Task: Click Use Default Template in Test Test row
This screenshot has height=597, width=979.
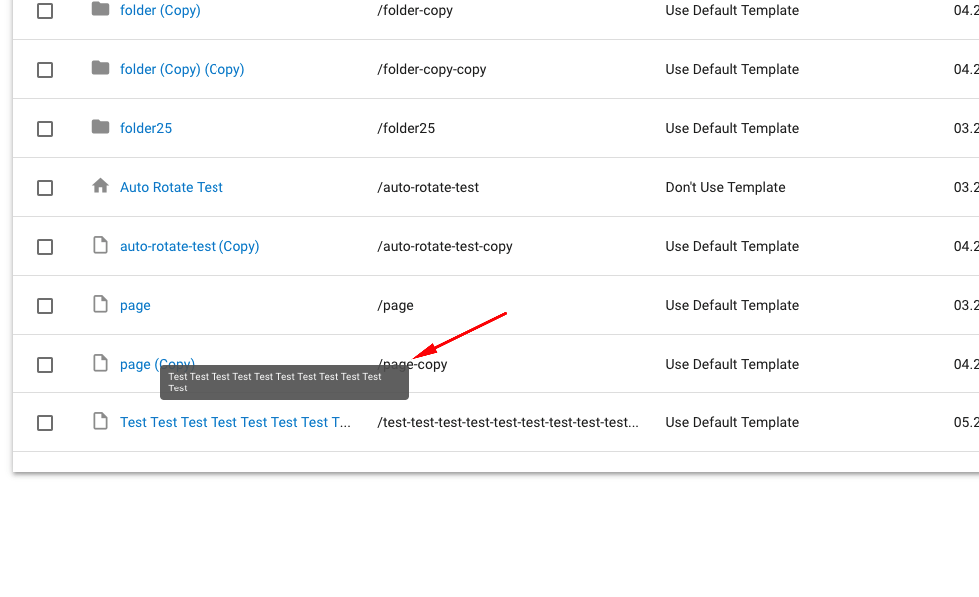Action: (732, 423)
